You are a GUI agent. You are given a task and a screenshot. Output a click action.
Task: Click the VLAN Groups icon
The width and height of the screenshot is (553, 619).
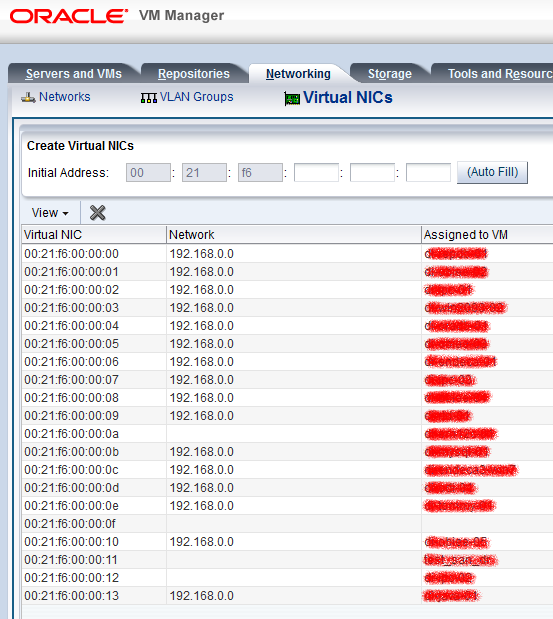pyautogui.click(x=149, y=98)
